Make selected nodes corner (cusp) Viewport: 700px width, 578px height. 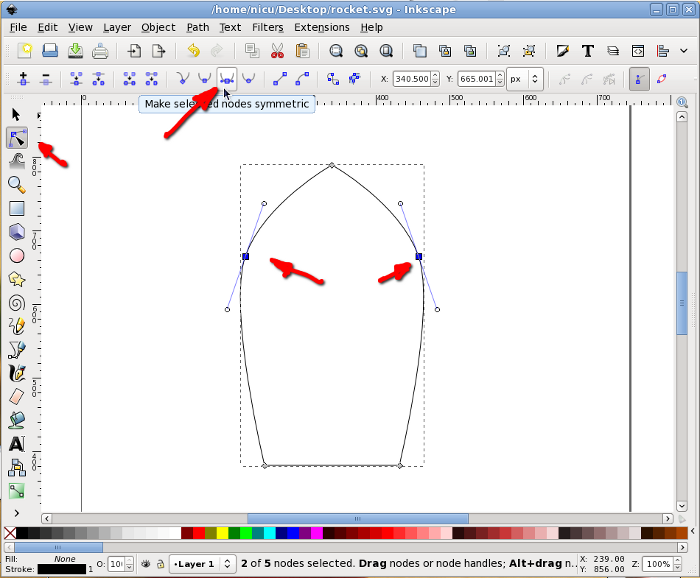(x=183, y=79)
